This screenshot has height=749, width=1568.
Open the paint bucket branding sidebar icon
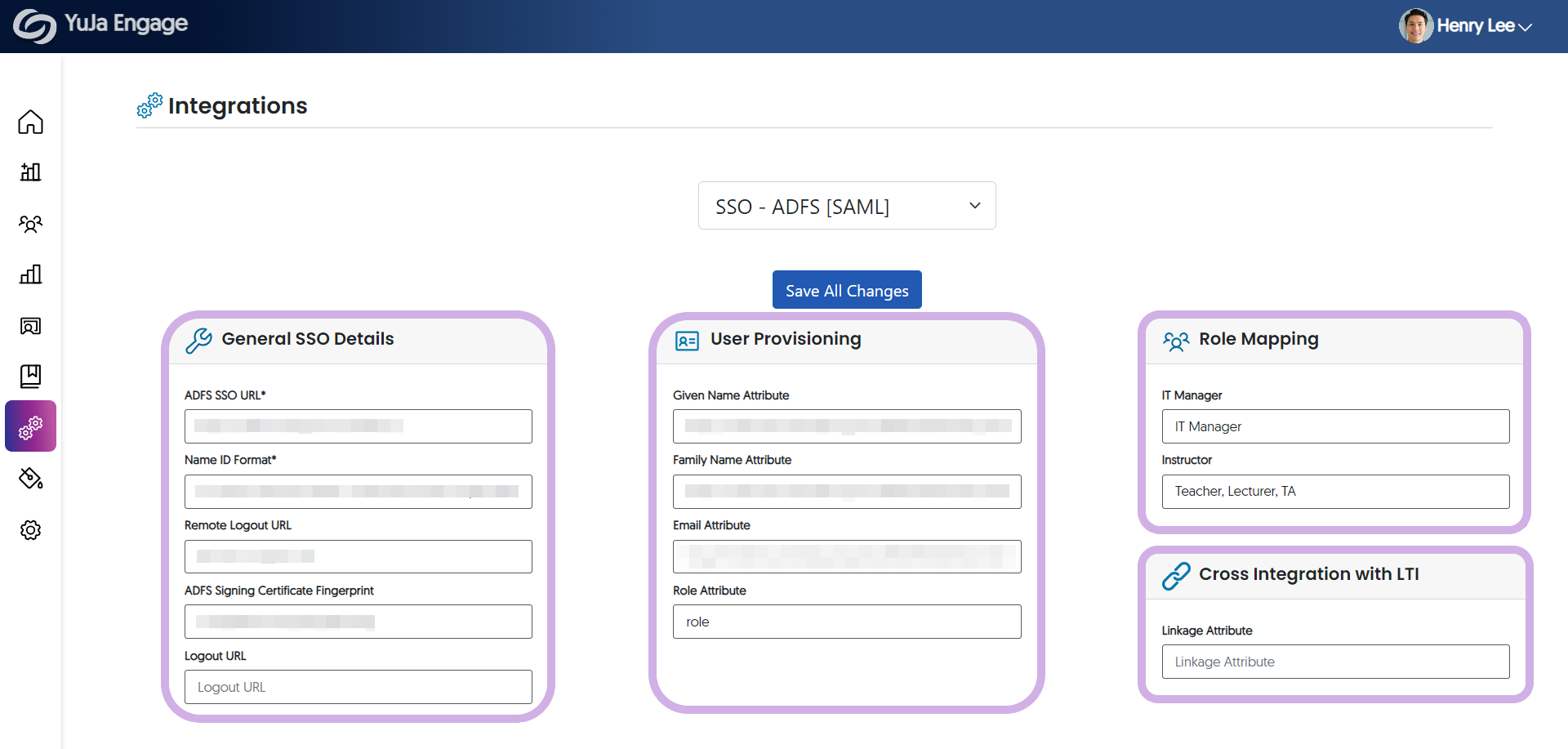click(30, 479)
